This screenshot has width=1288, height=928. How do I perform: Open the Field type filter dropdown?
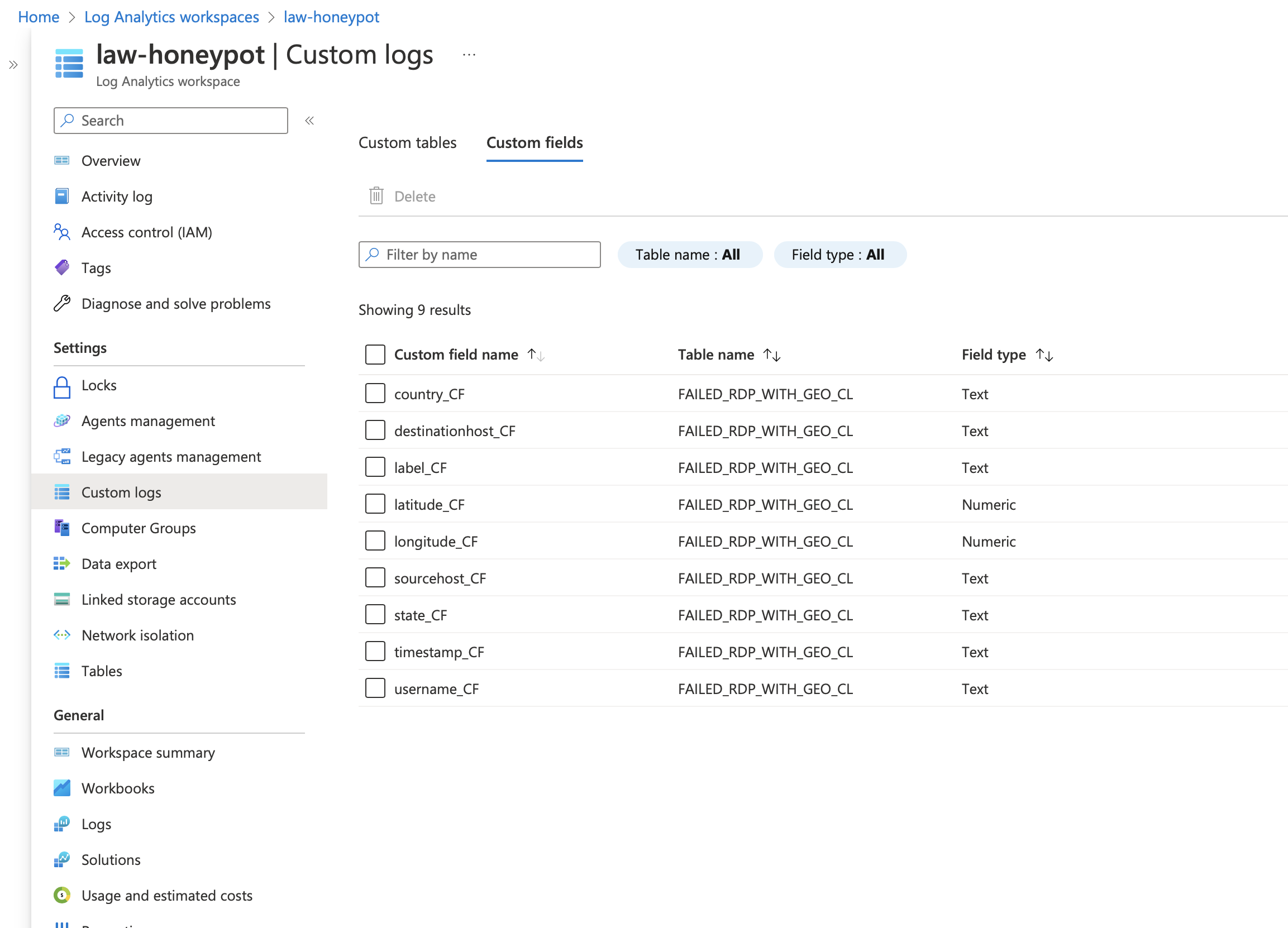[840, 254]
